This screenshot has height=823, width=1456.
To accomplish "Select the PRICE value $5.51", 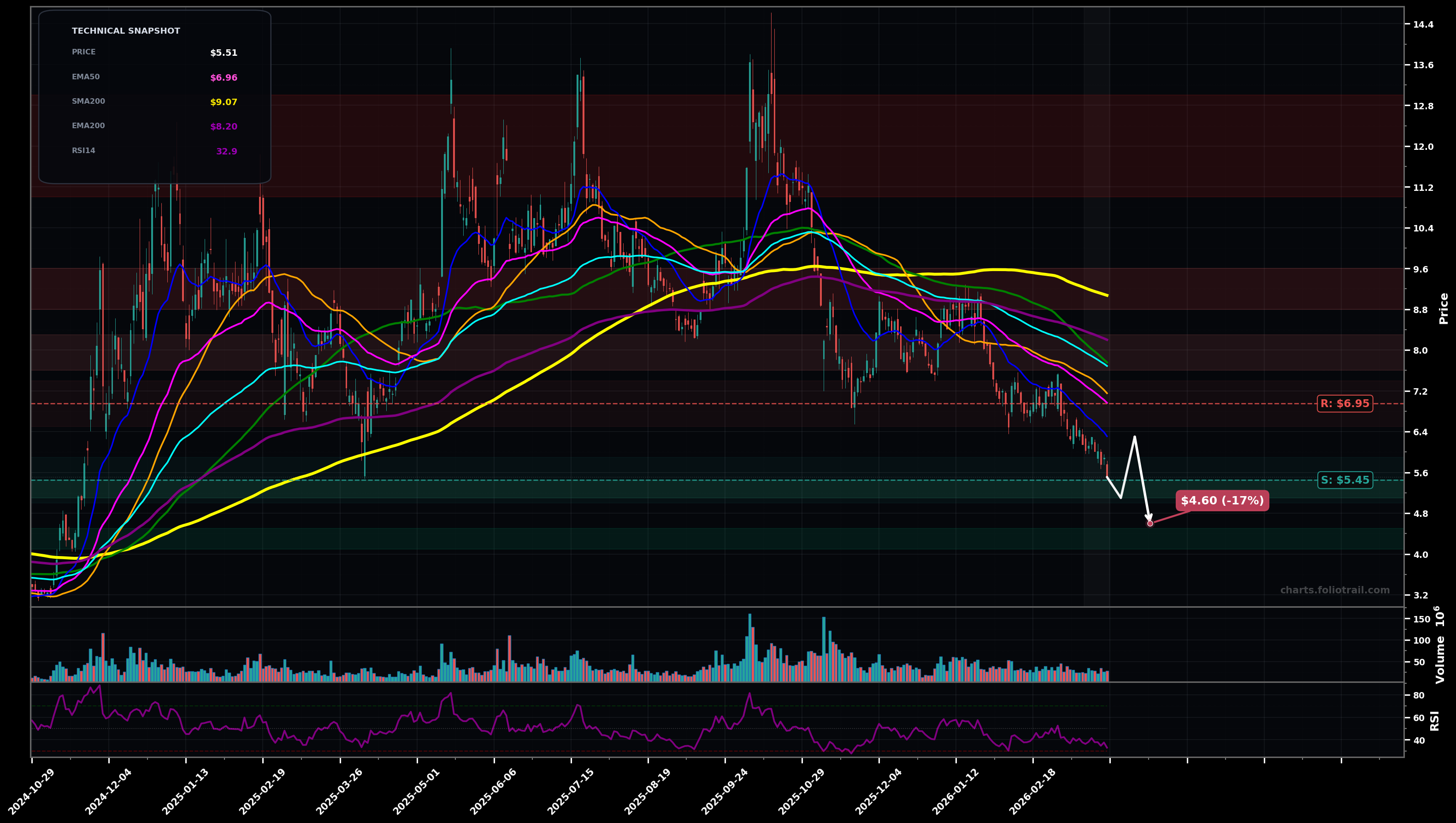I will (224, 53).
